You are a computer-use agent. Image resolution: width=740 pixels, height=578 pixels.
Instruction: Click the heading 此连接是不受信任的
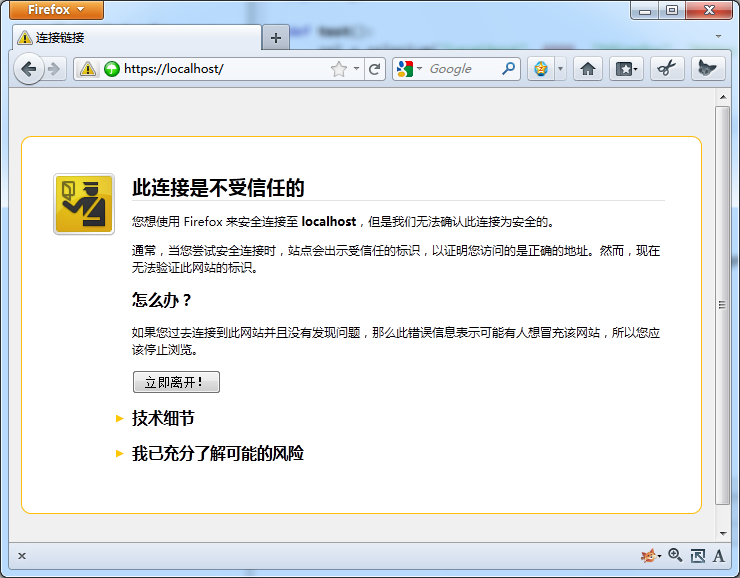(218, 188)
